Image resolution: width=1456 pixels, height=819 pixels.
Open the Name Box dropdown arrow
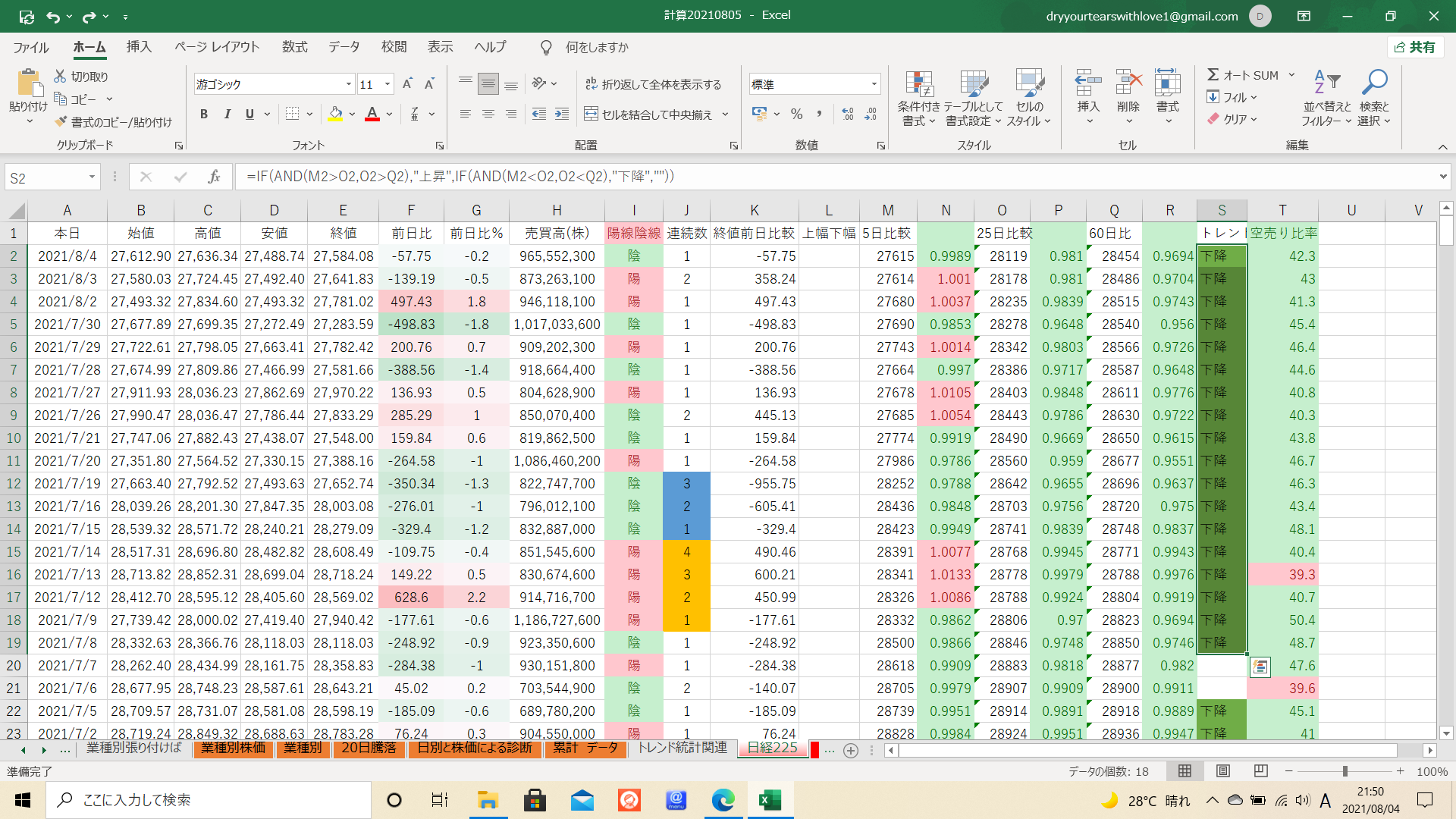pyautogui.click(x=92, y=177)
